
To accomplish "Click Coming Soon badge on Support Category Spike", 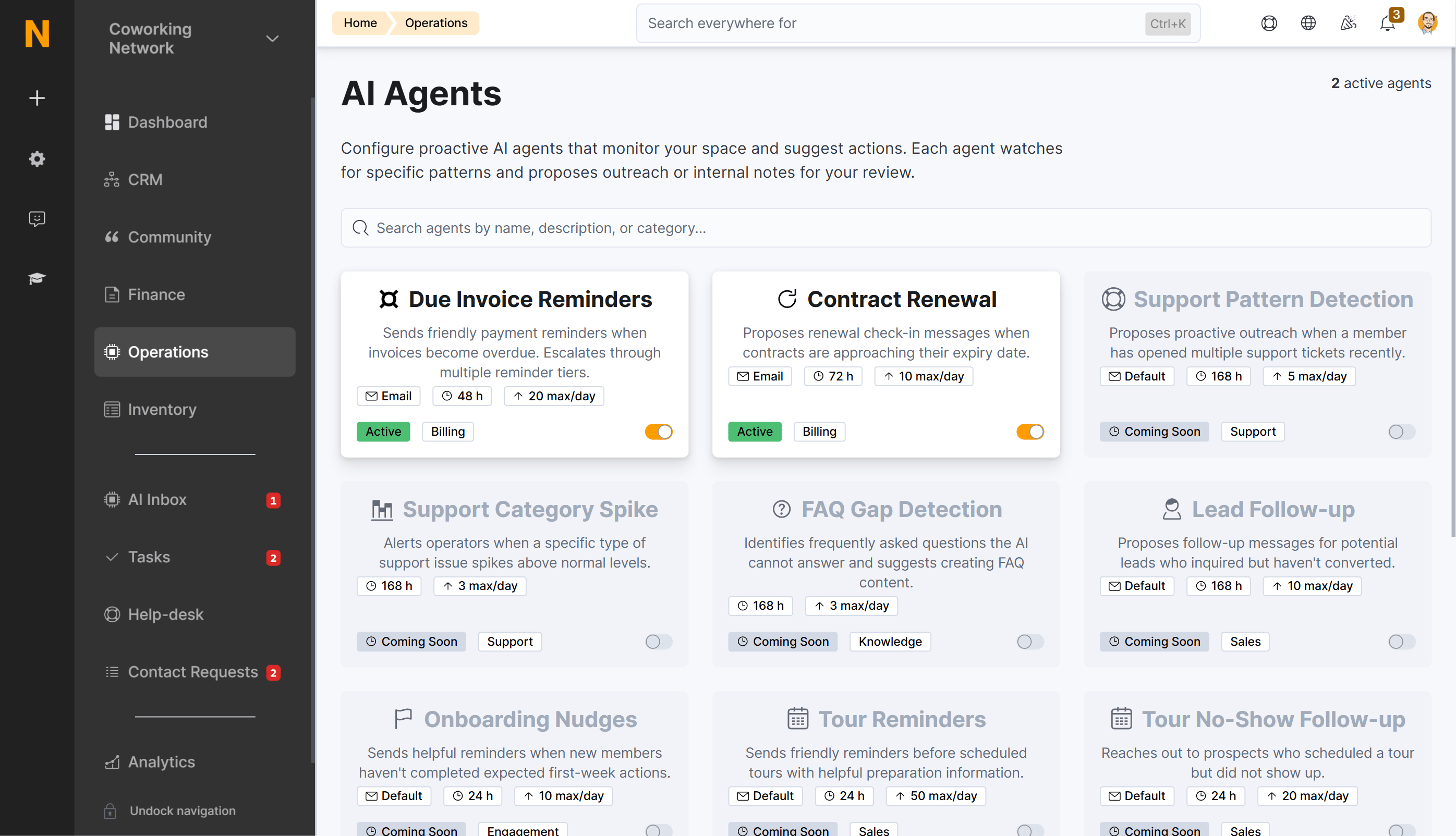I will [x=411, y=642].
